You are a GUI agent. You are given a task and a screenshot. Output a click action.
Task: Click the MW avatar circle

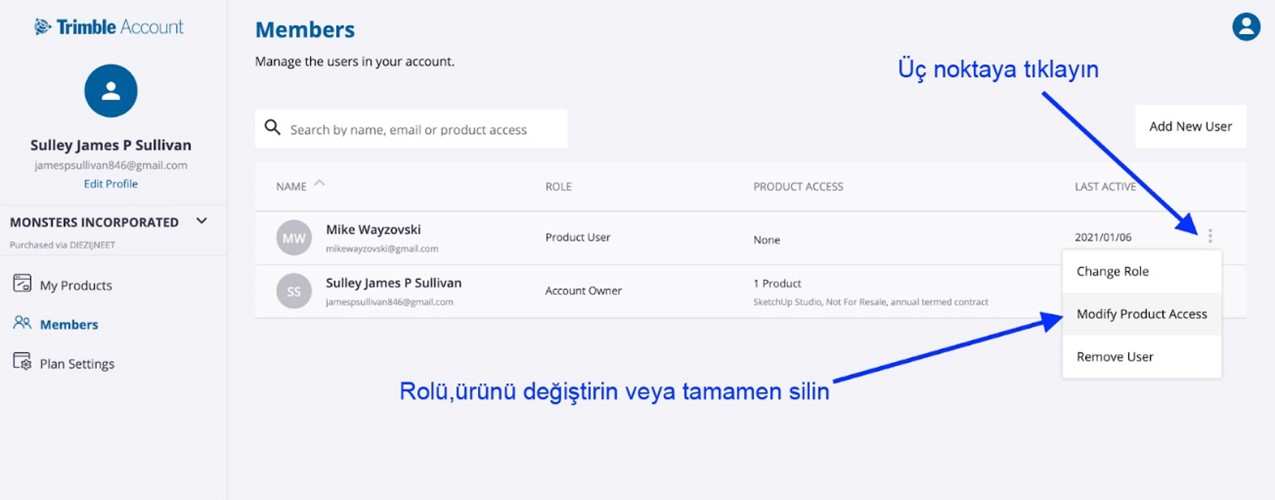click(294, 238)
